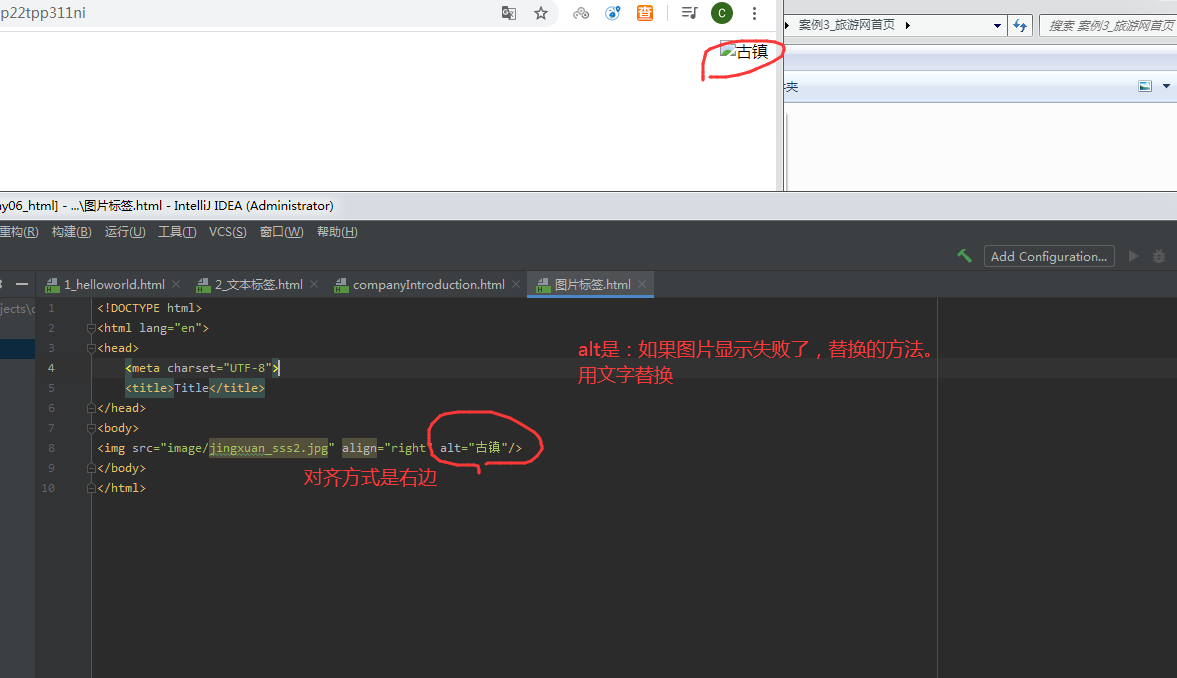Click the <title>Title</title> line
1177x678 pixels.
[x=195, y=388]
